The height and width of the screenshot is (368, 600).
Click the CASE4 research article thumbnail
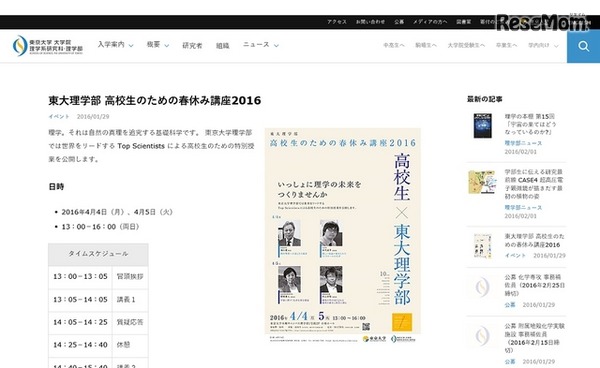pyautogui.click(x=481, y=182)
